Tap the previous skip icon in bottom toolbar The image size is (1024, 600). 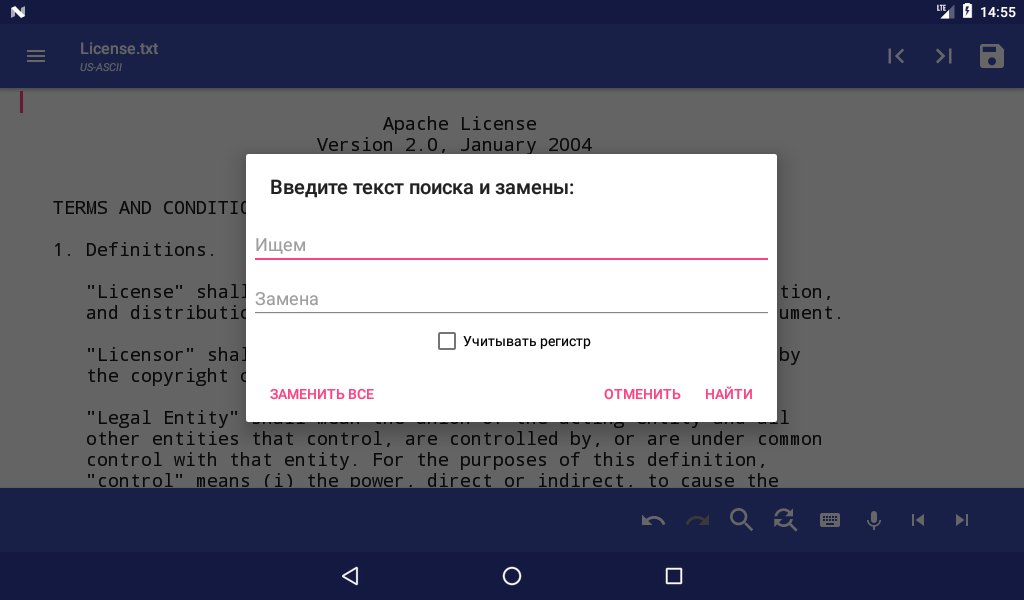click(918, 520)
